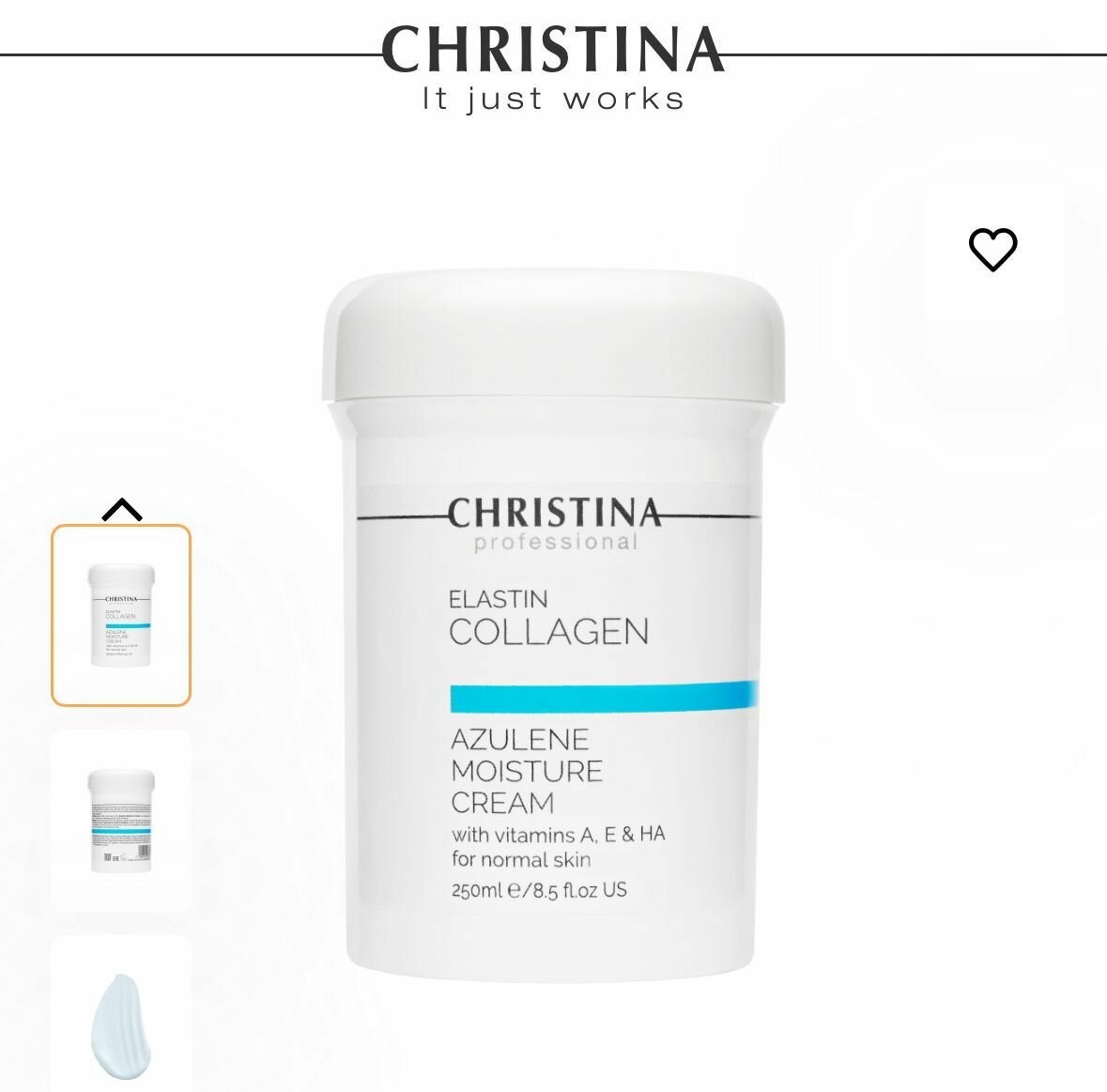Click the 'professional' word under jar logo
Screen dimensions: 1107x1092
(x=556, y=542)
